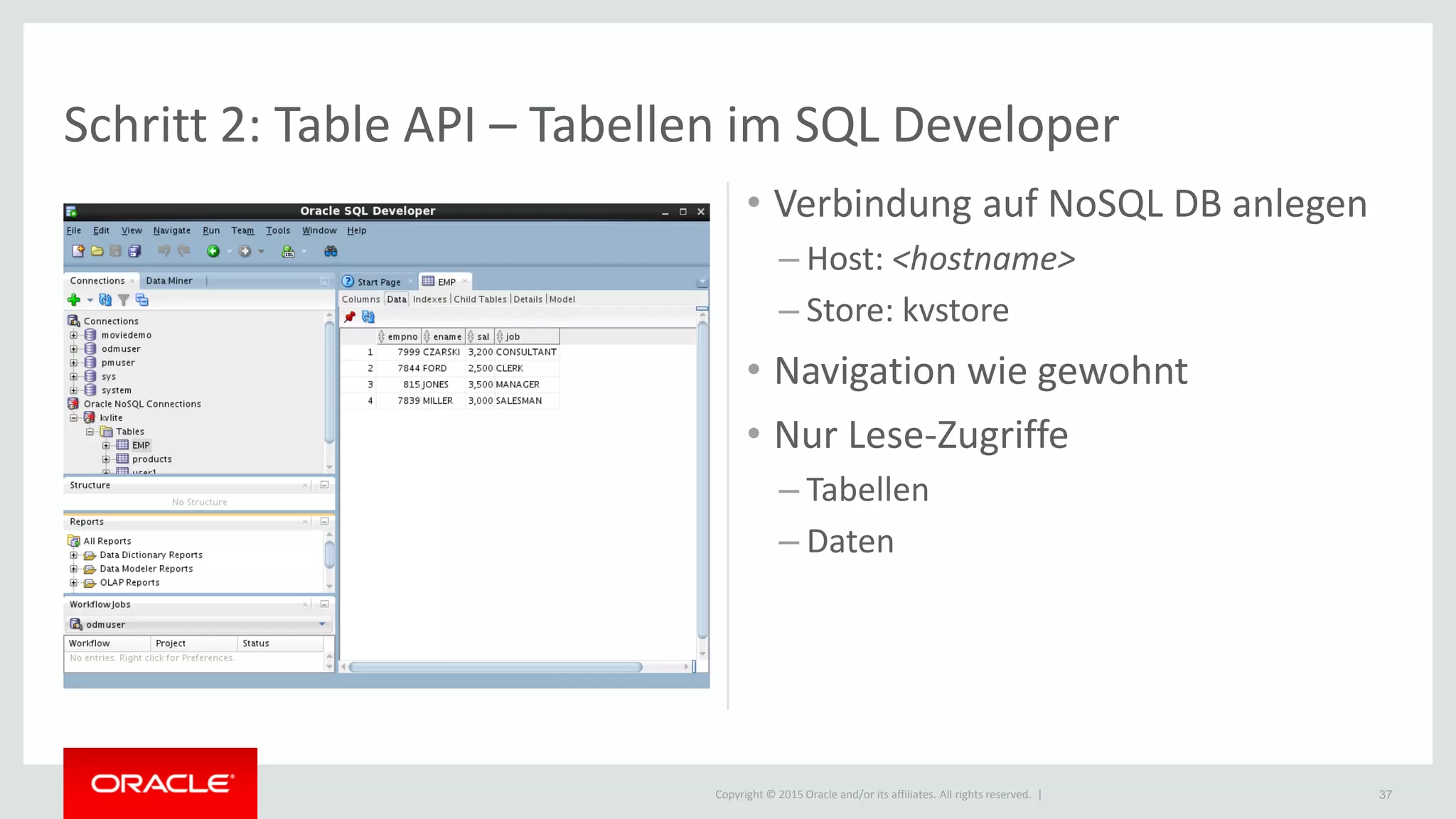Click the horizontal scrollbar of data grid

pyautogui.click(x=496, y=667)
